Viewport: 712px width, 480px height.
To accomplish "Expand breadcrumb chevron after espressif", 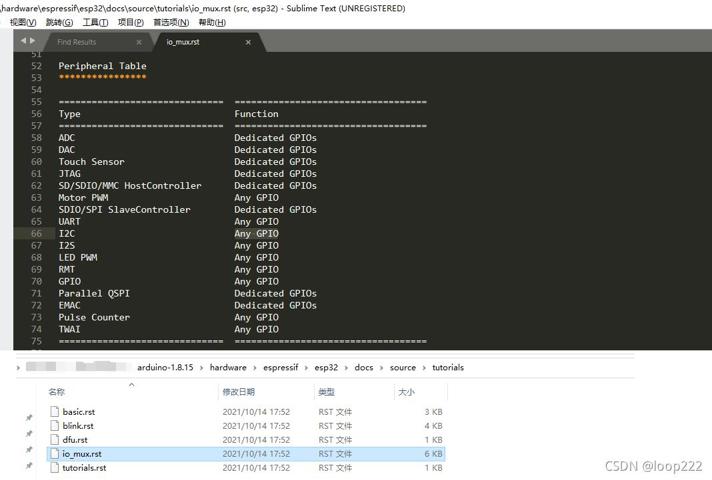I will [x=307, y=368].
